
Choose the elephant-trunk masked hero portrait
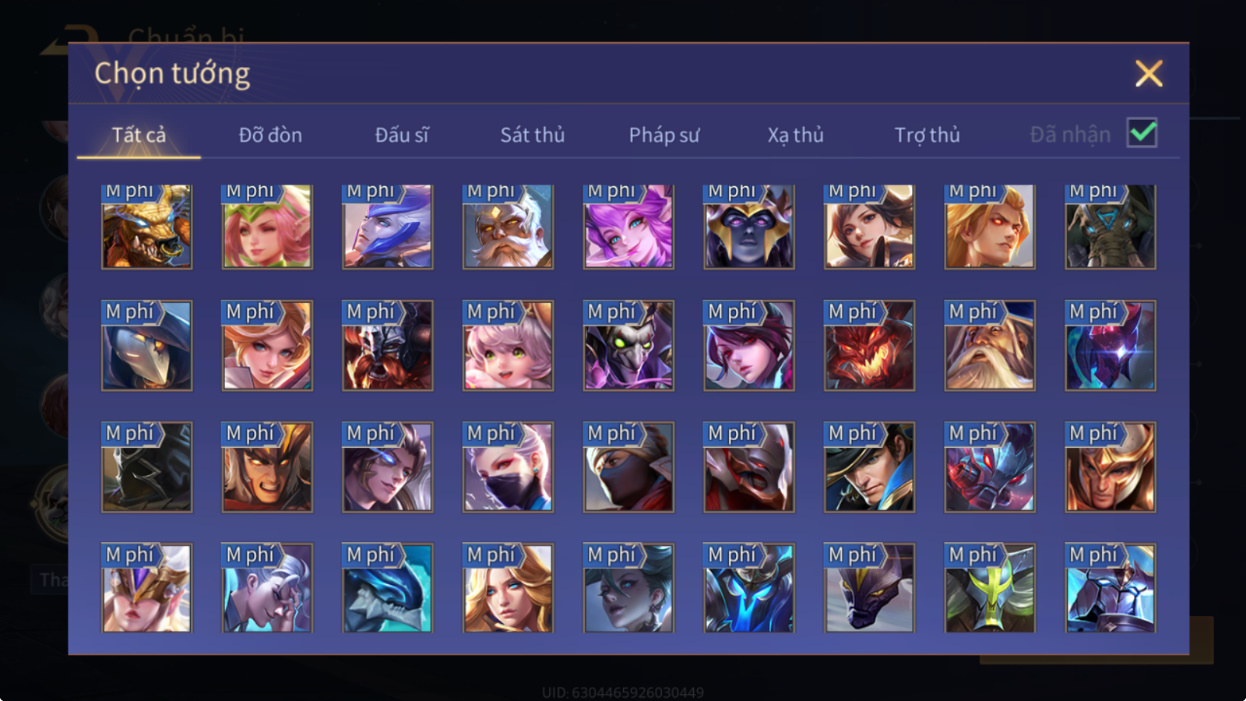(x=1110, y=226)
